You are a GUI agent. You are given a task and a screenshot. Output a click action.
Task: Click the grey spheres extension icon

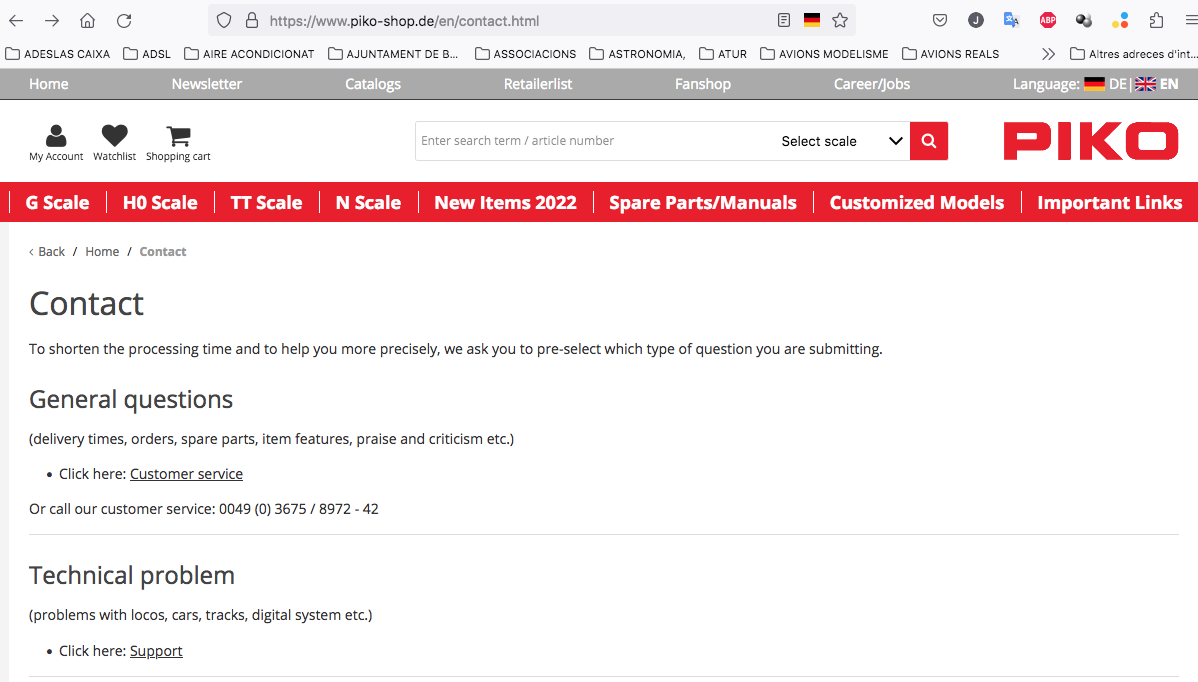coord(1083,21)
